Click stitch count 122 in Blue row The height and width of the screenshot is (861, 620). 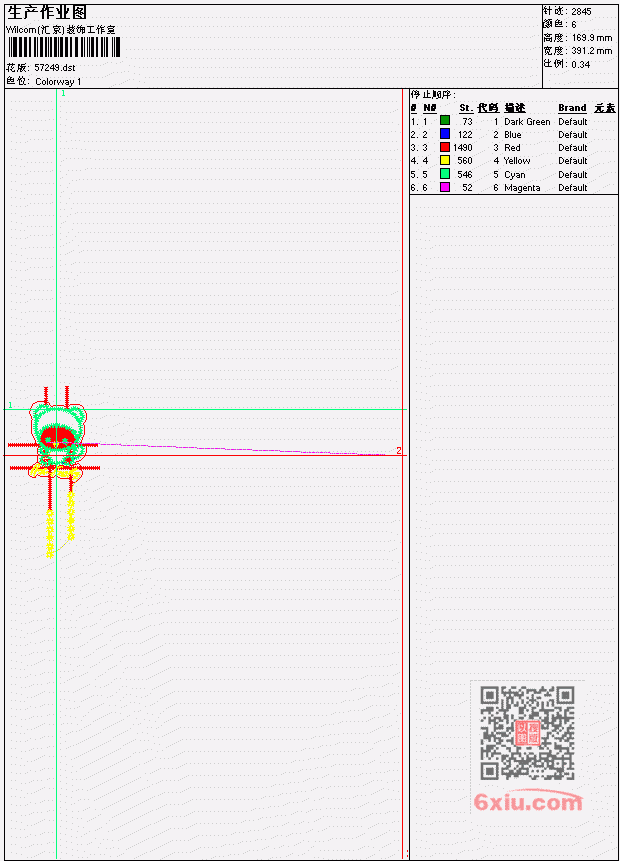pyautogui.click(x=465, y=135)
